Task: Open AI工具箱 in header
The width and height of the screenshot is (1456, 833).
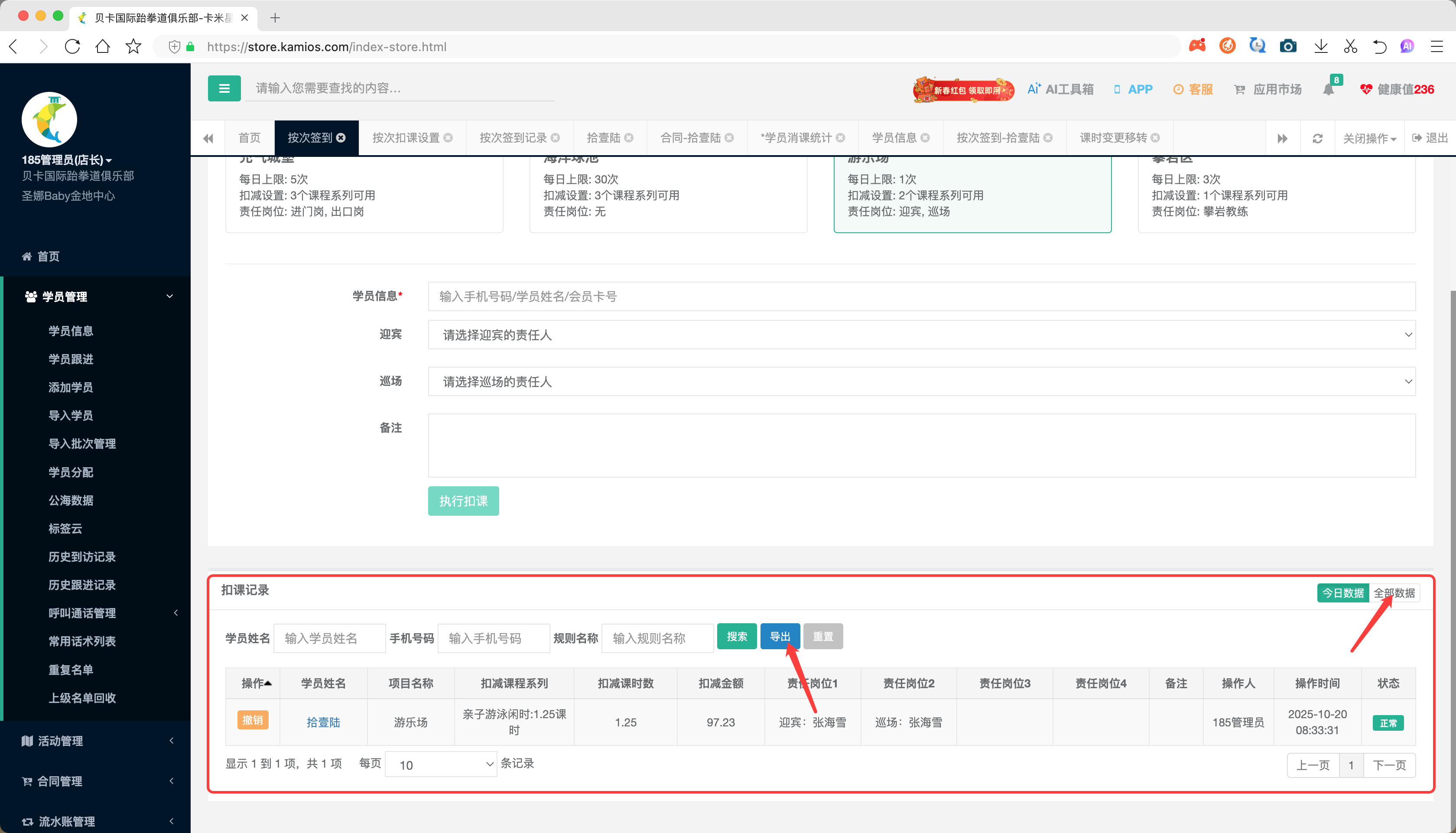Action: (1060, 89)
